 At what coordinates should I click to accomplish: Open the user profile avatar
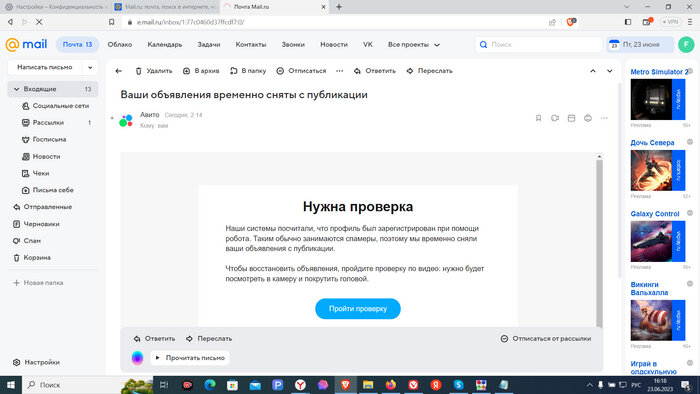click(686, 45)
